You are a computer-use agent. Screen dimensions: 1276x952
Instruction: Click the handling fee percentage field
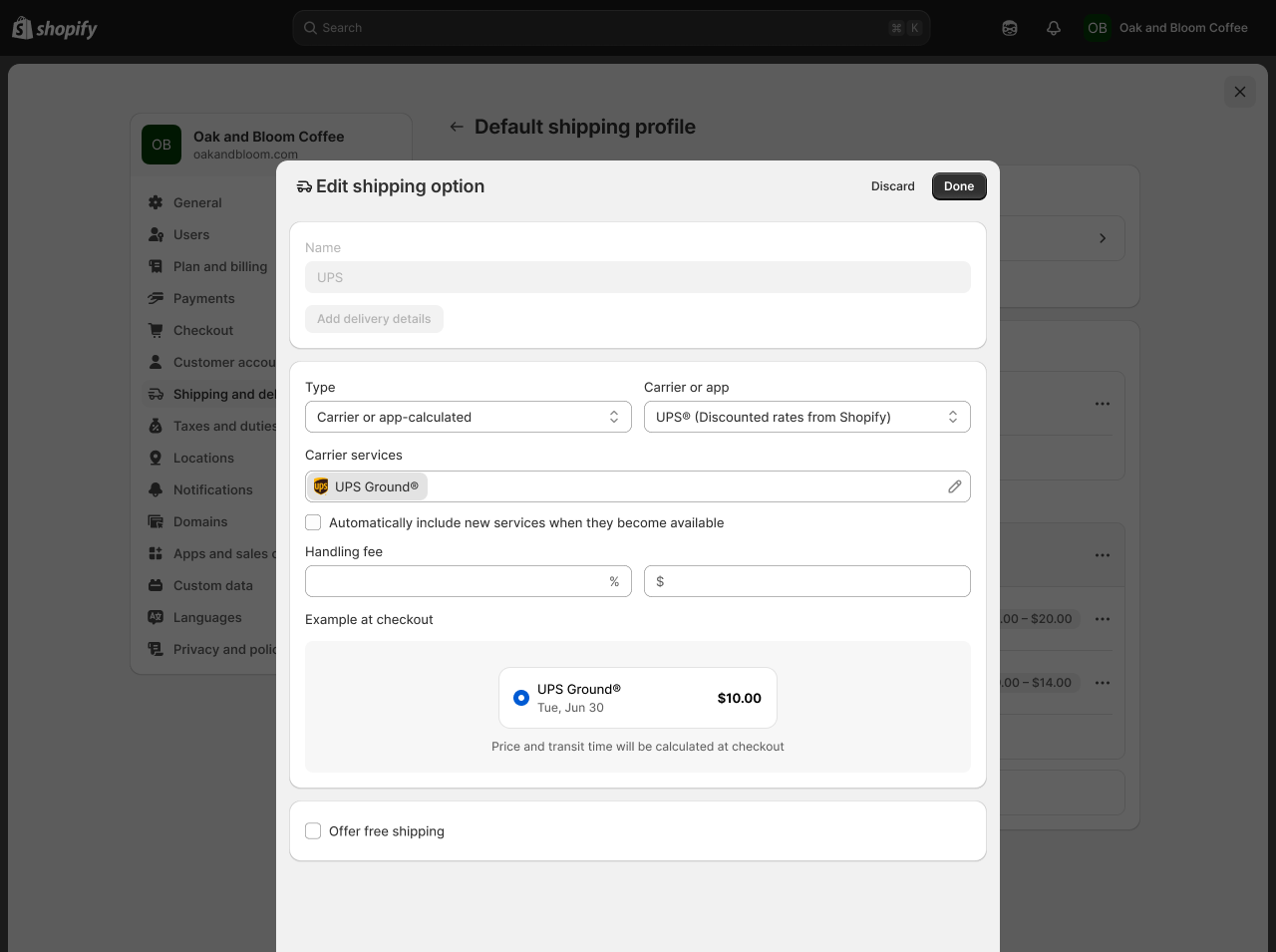coord(469,581)
